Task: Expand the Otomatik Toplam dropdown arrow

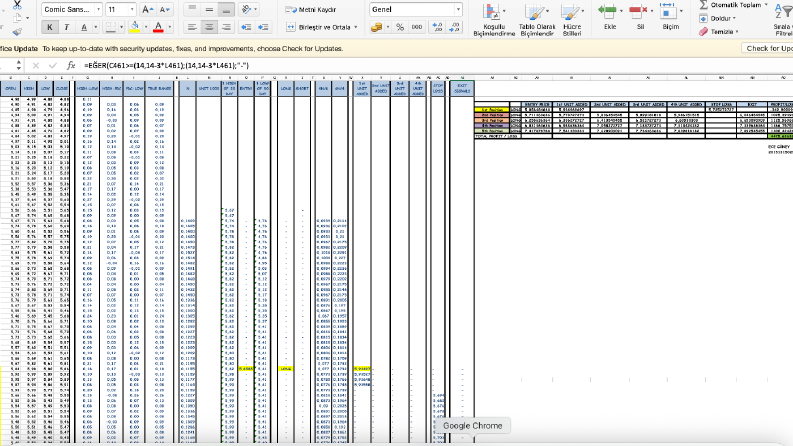Action: point(766,5)
